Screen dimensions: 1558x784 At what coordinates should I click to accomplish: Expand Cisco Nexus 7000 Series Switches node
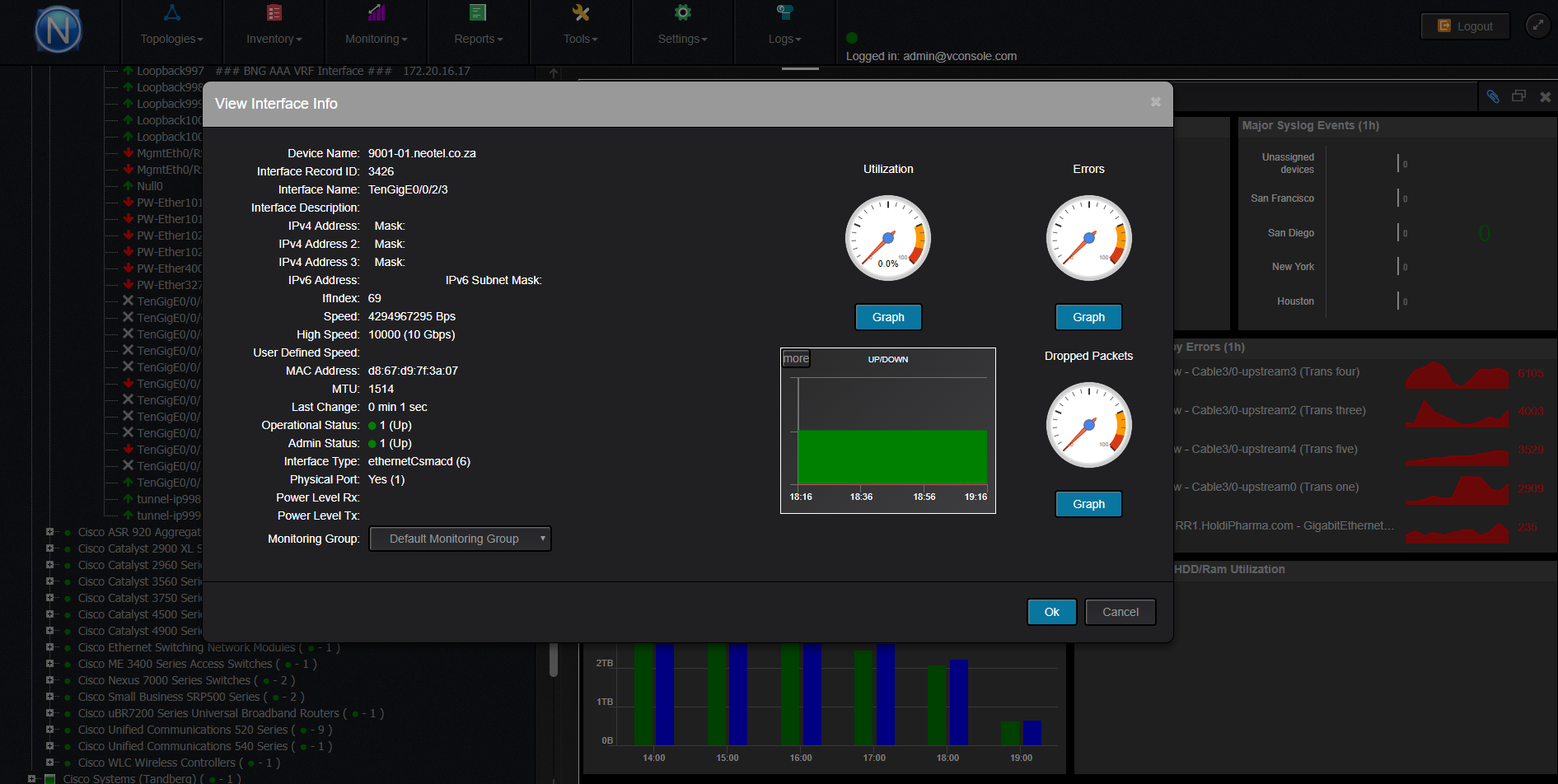49,680
